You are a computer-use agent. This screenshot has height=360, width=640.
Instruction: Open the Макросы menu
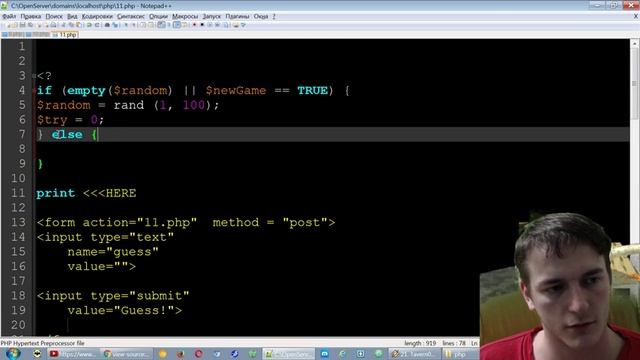pyautogui.click(x=185, y=16)
